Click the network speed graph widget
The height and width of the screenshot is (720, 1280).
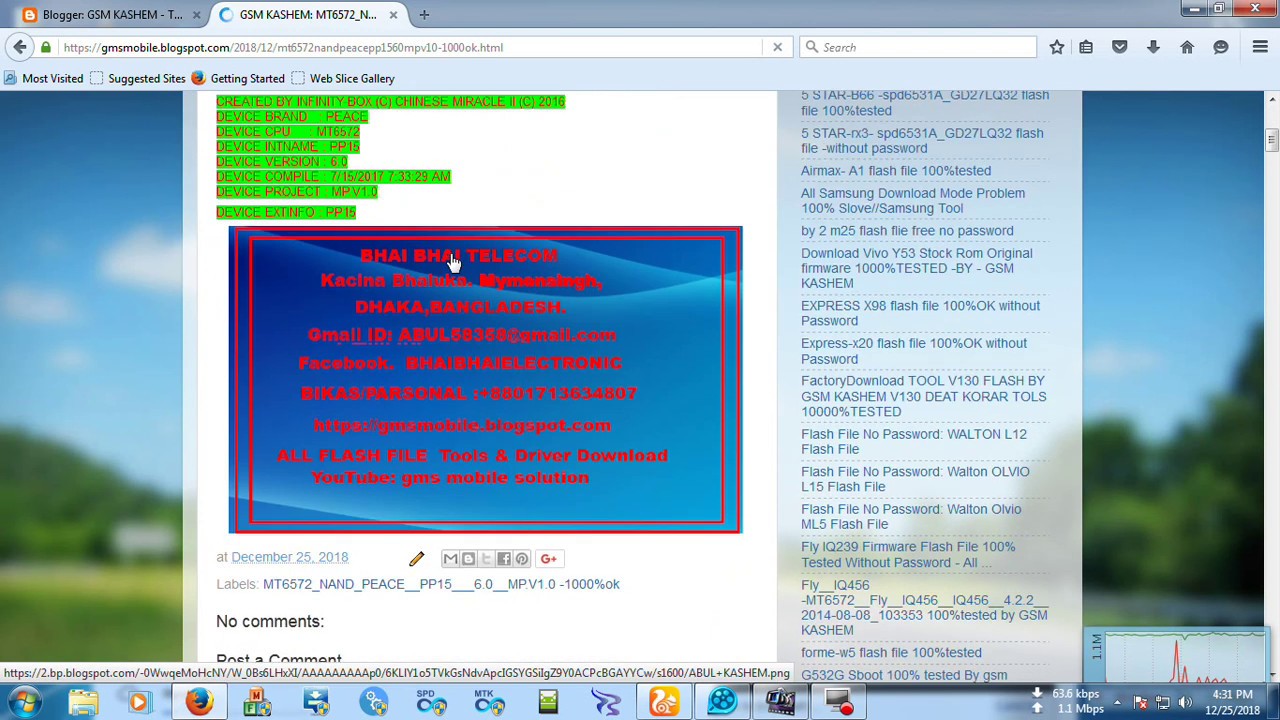point(1177,656)
